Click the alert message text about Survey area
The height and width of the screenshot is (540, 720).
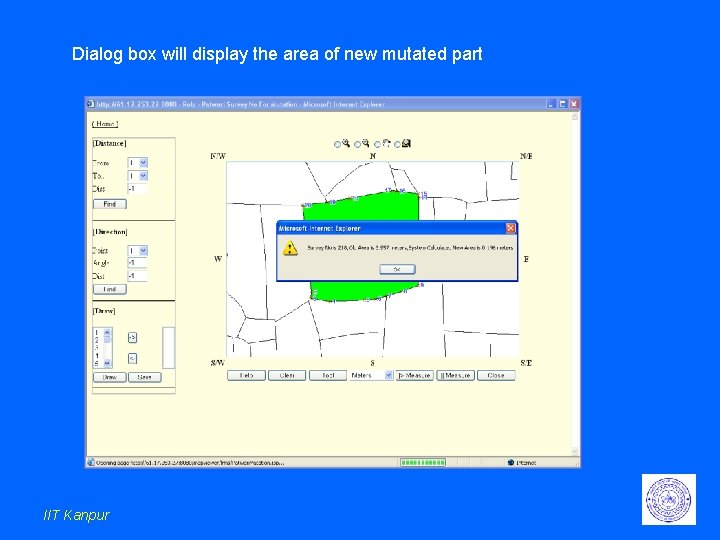(x=410, y=248)
